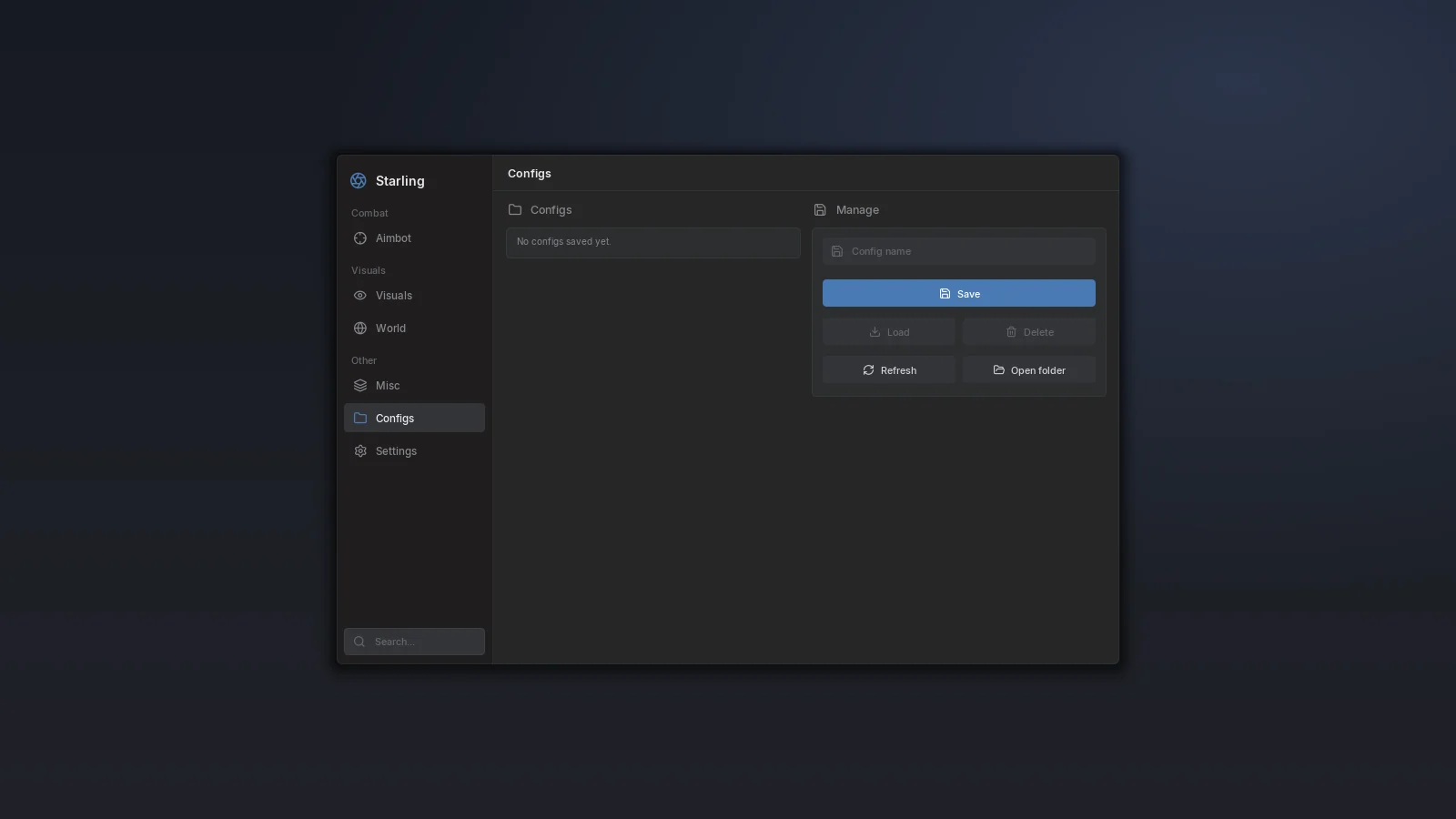The image size is (1456, 819).
Task: Click the 'No configs saved yet.' message
Action: click(564, 242)
